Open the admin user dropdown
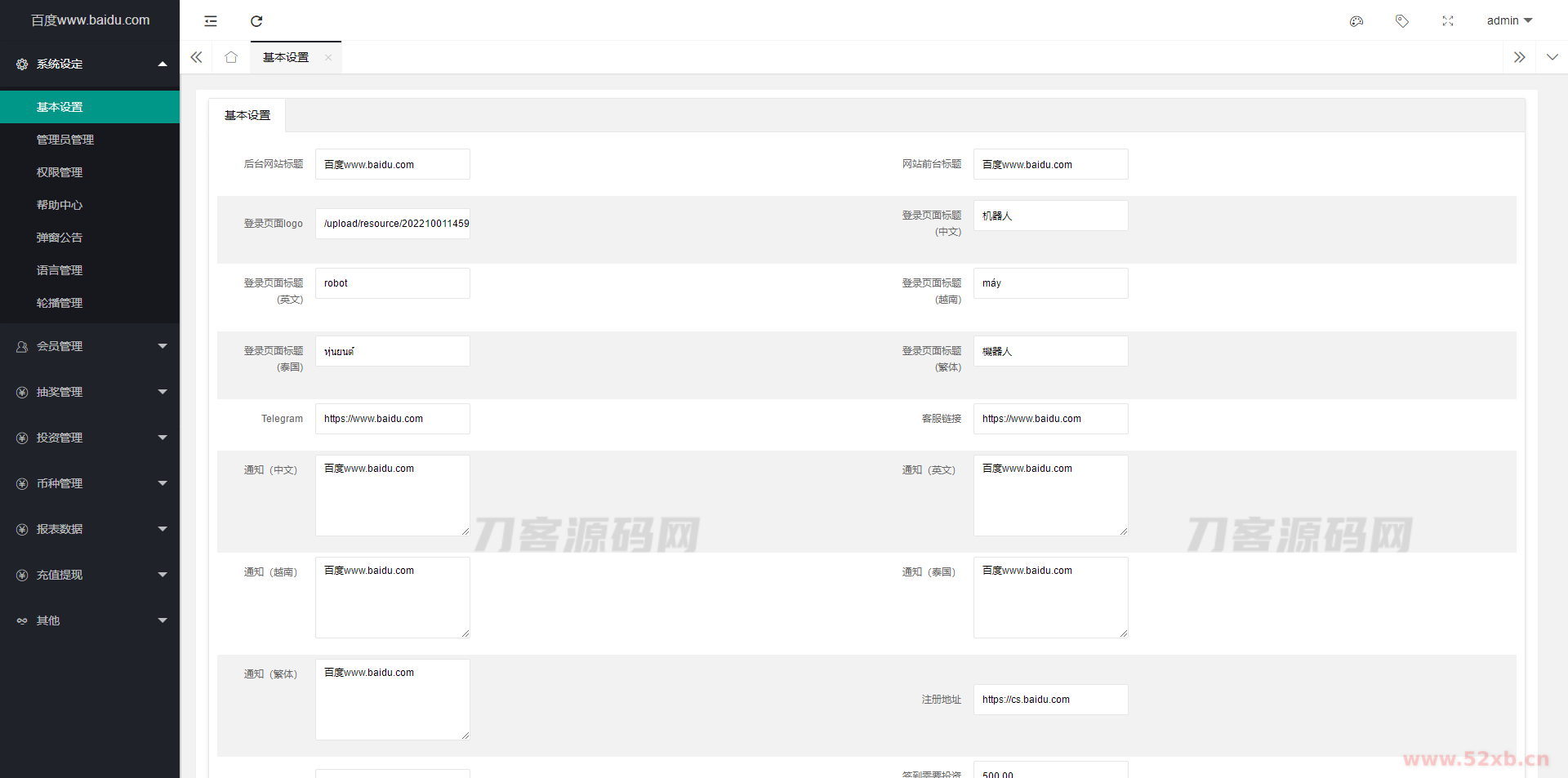The height and width of the screenshot is (778, 1568). coord(1508,20)
